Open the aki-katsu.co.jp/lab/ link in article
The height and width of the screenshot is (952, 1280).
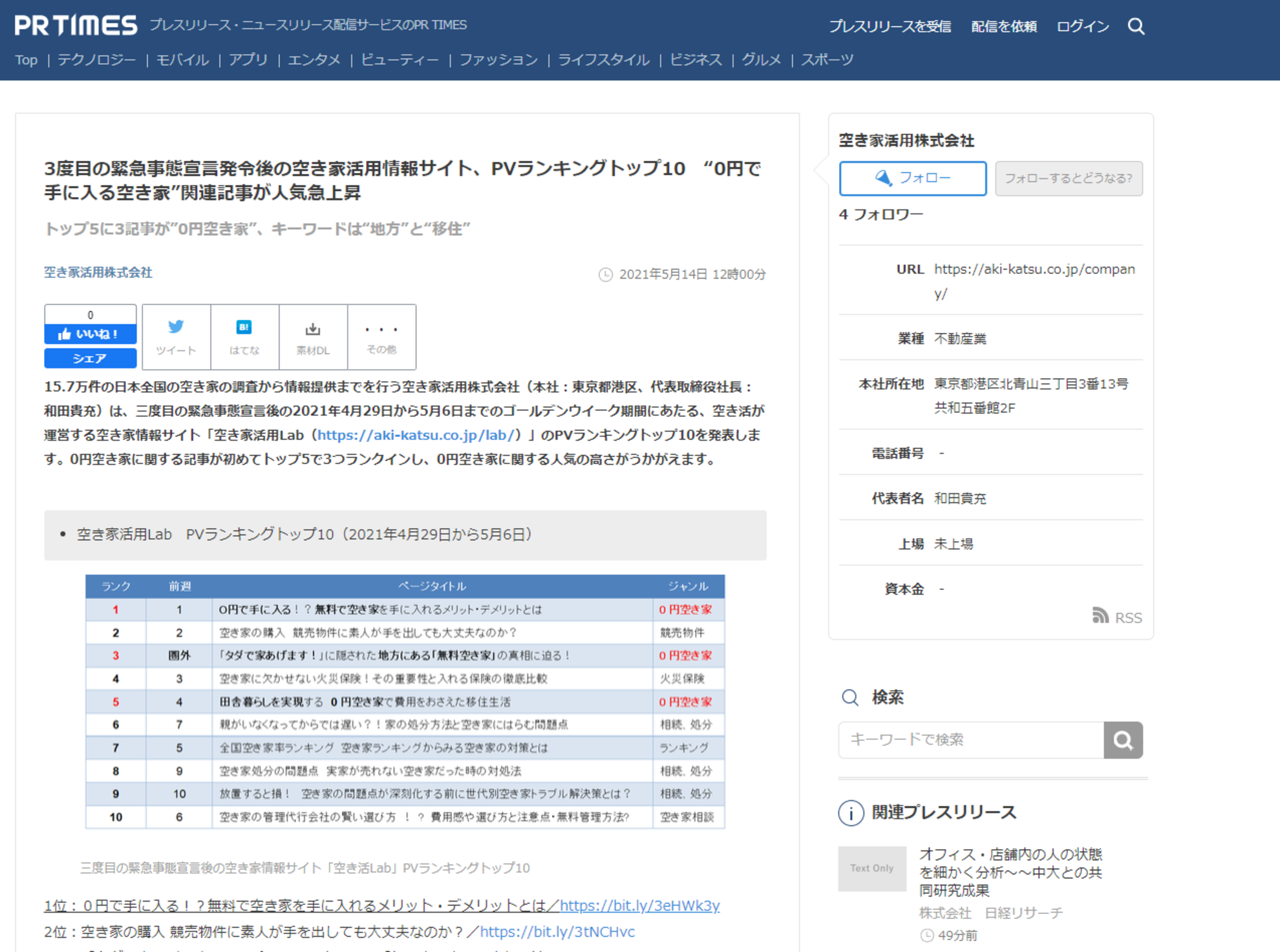416,435
